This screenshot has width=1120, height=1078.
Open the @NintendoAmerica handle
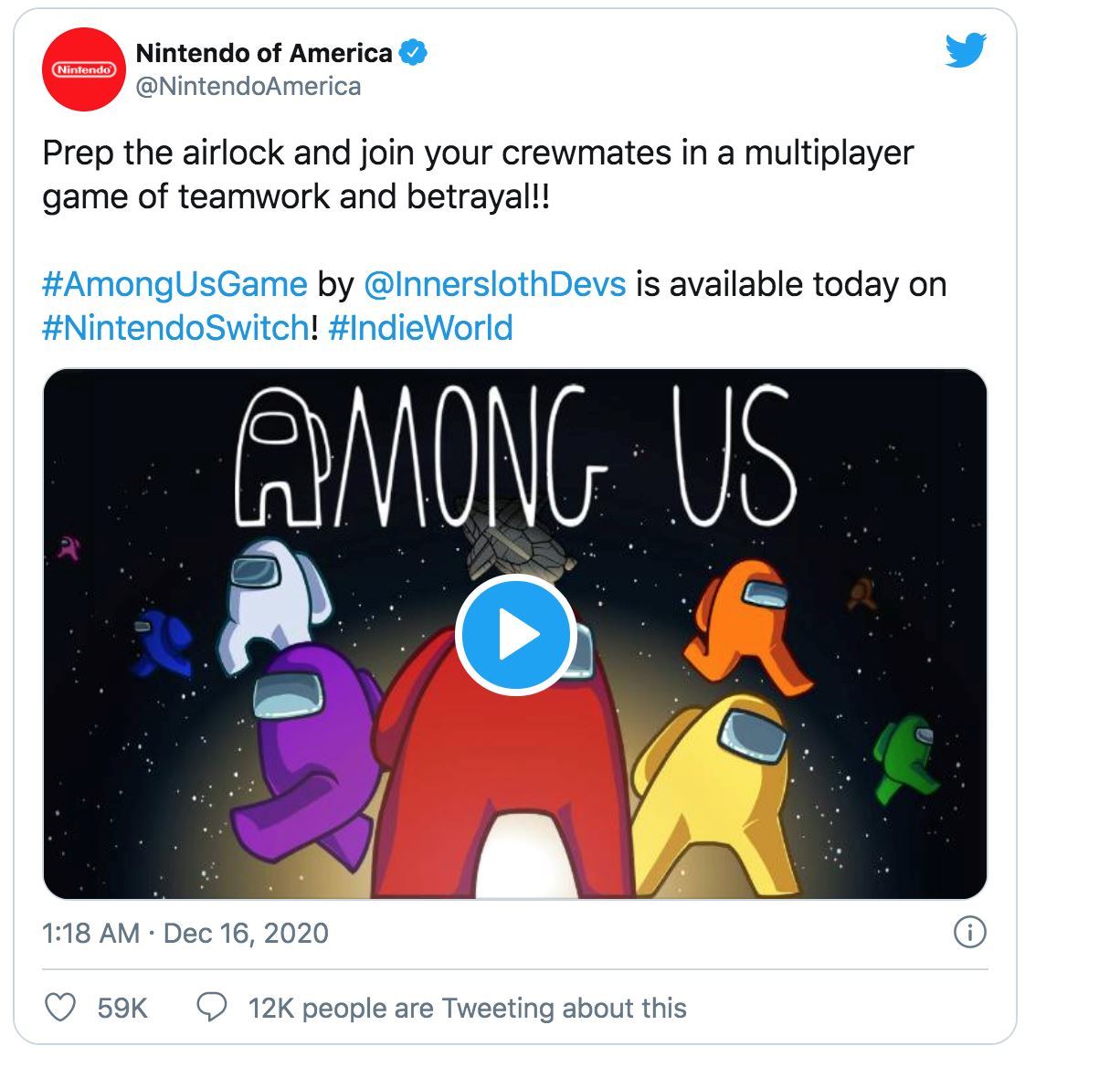pos(248,87)
